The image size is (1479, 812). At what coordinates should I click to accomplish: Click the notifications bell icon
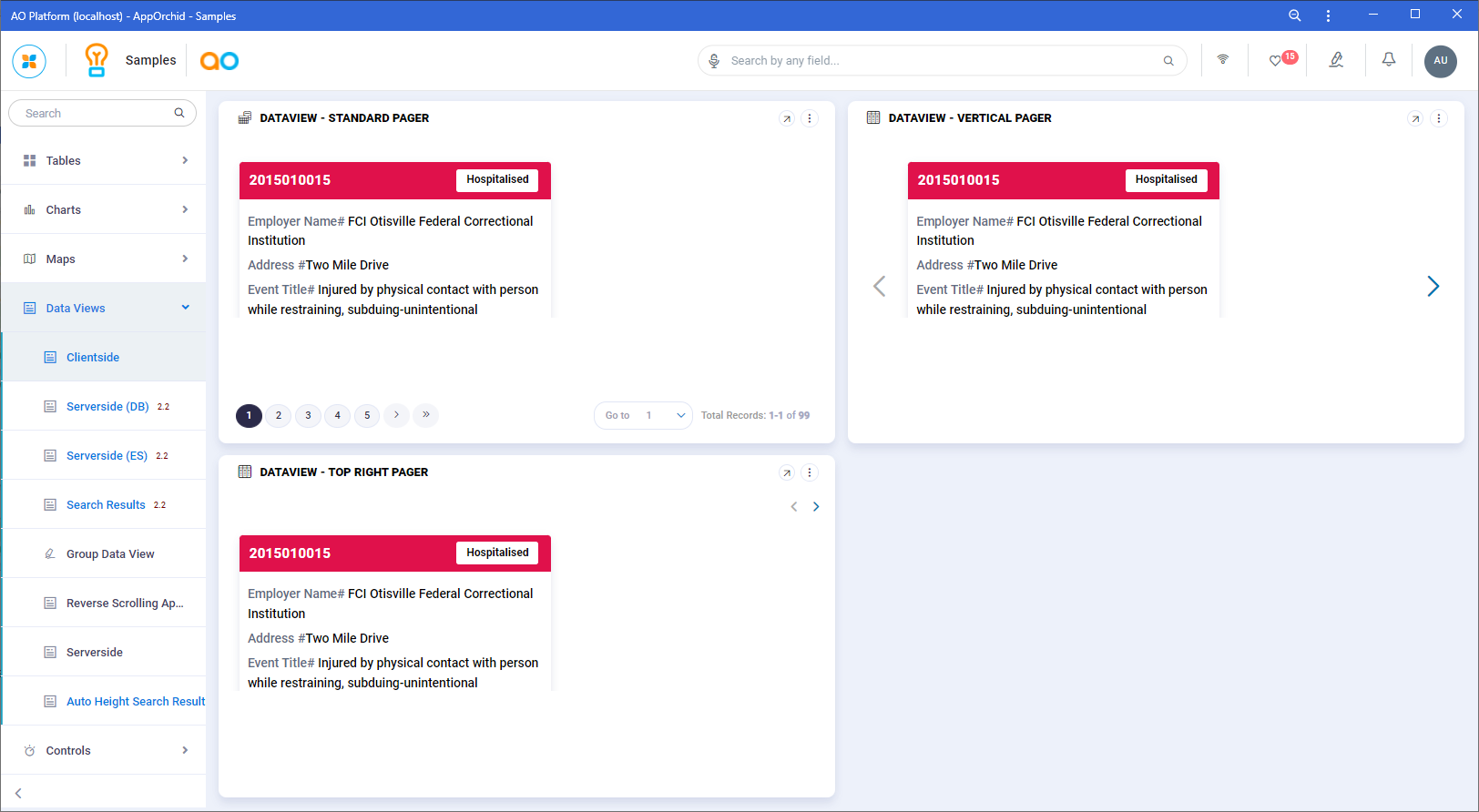[x=1389, y=60]
